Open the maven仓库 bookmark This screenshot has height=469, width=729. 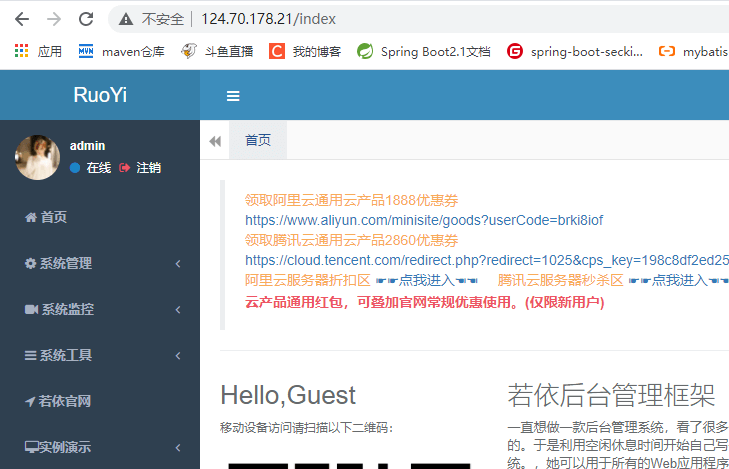click(x=121, y=51)
